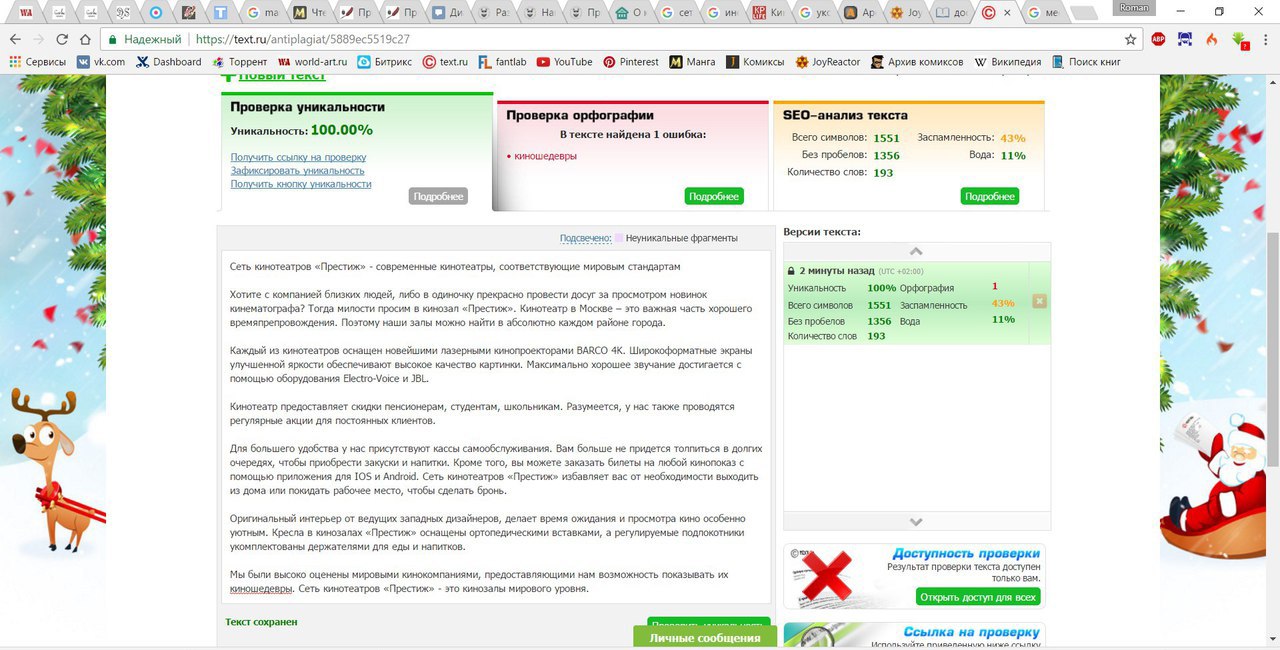Bookmark this page with the star icon
The width and height of the screenshot is (1280, 650).
pyautogui.click(x=1130, y=39)
